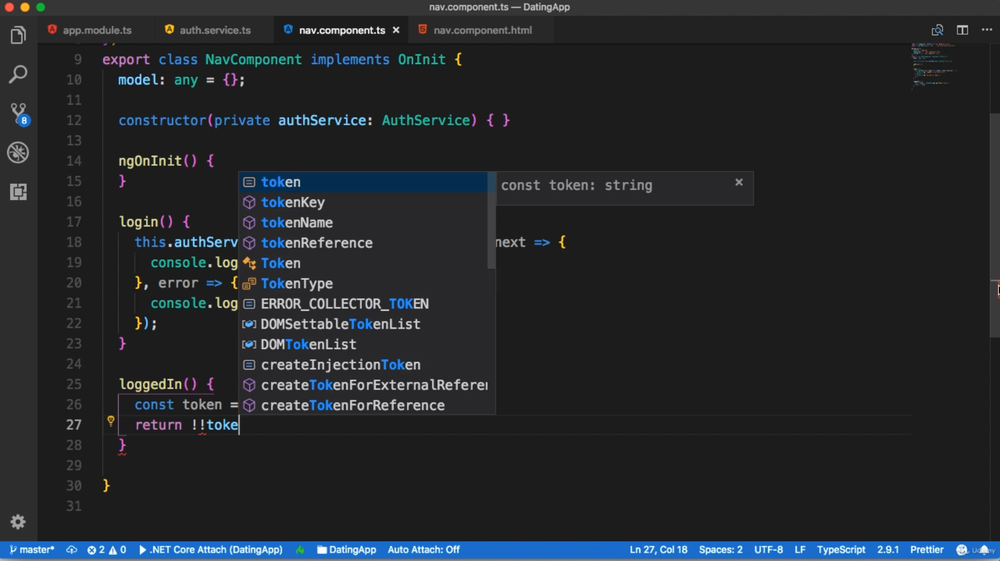Click the master* git branch indicator
The width and height of the screenshot is (1000, 561).
[32, 550]
